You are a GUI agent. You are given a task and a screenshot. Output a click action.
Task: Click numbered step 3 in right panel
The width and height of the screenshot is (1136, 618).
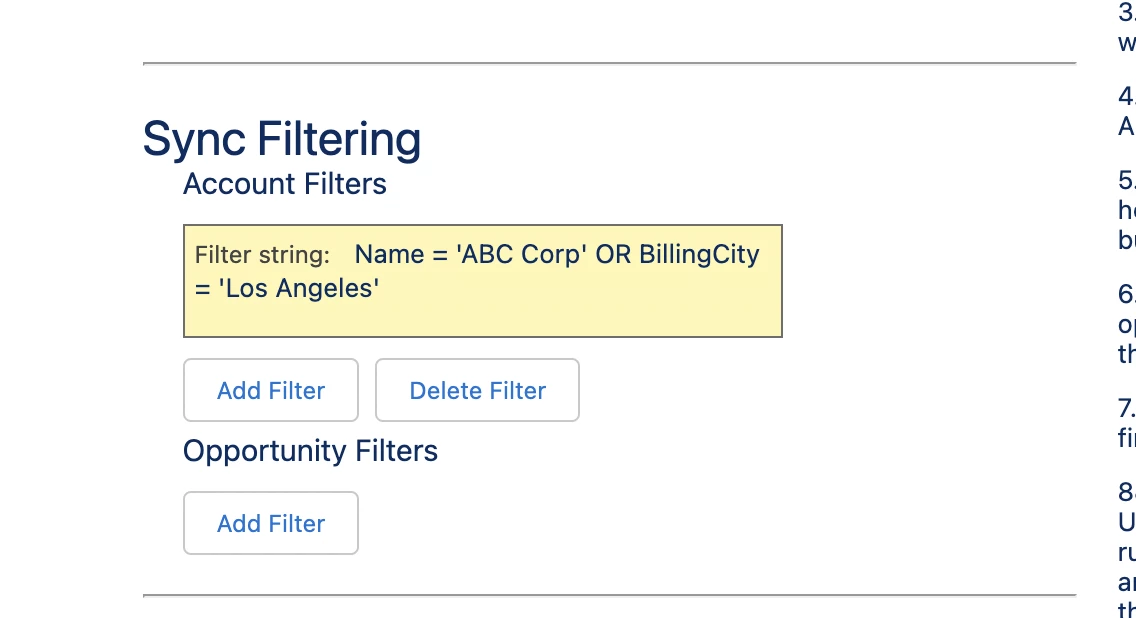(x=1126, y=14)
